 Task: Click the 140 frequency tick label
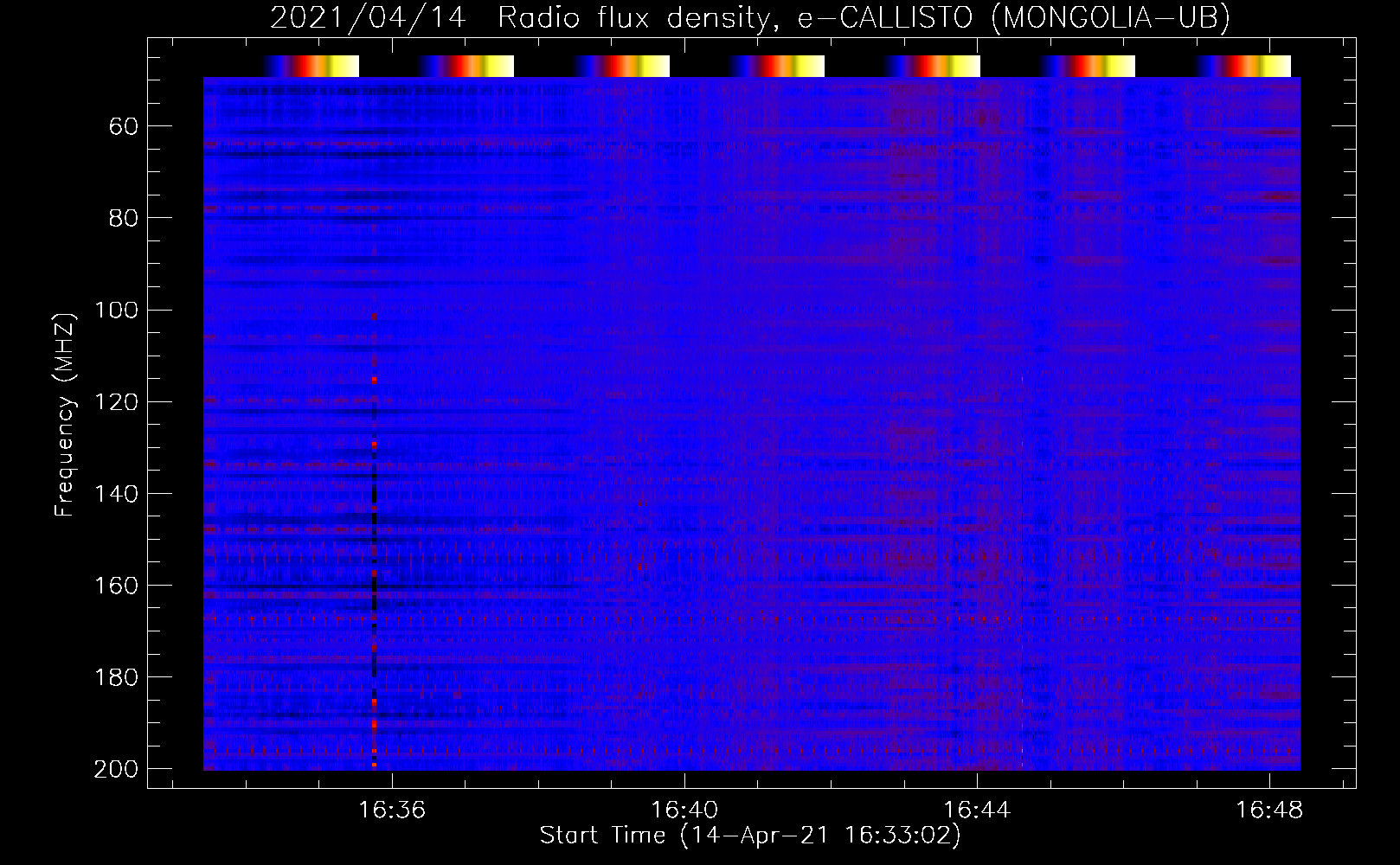pos(117,494)
